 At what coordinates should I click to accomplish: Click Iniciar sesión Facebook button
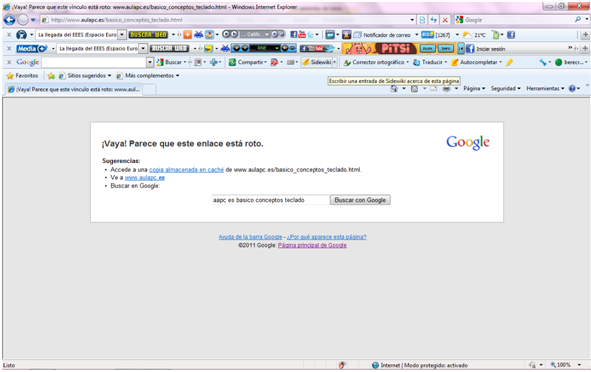486,49
